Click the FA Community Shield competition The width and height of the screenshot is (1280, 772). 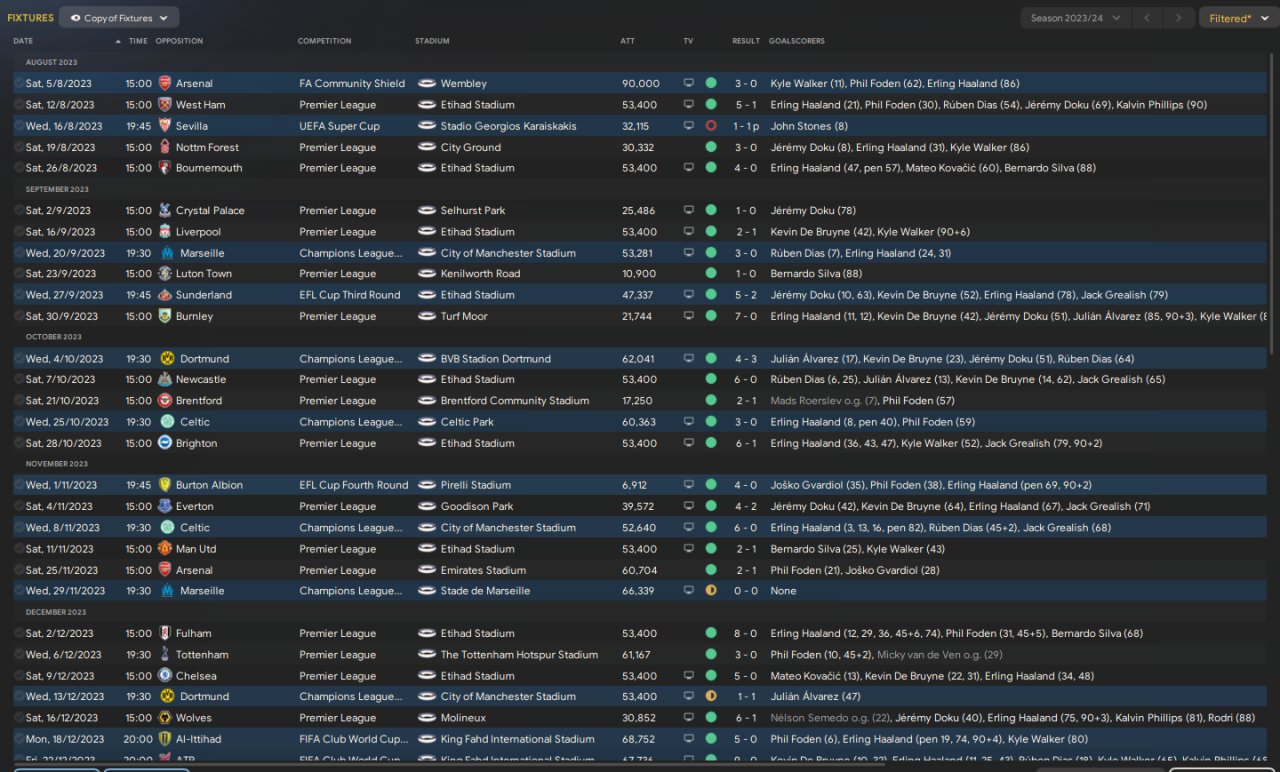point(352,84)
